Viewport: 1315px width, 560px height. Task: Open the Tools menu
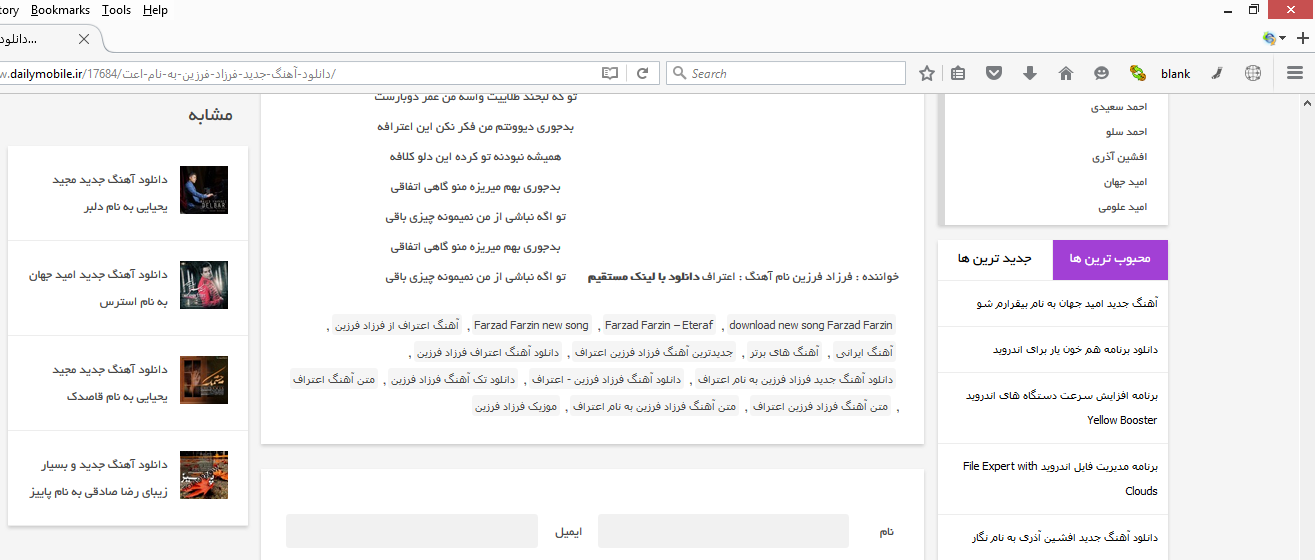[x=116, y=10]
